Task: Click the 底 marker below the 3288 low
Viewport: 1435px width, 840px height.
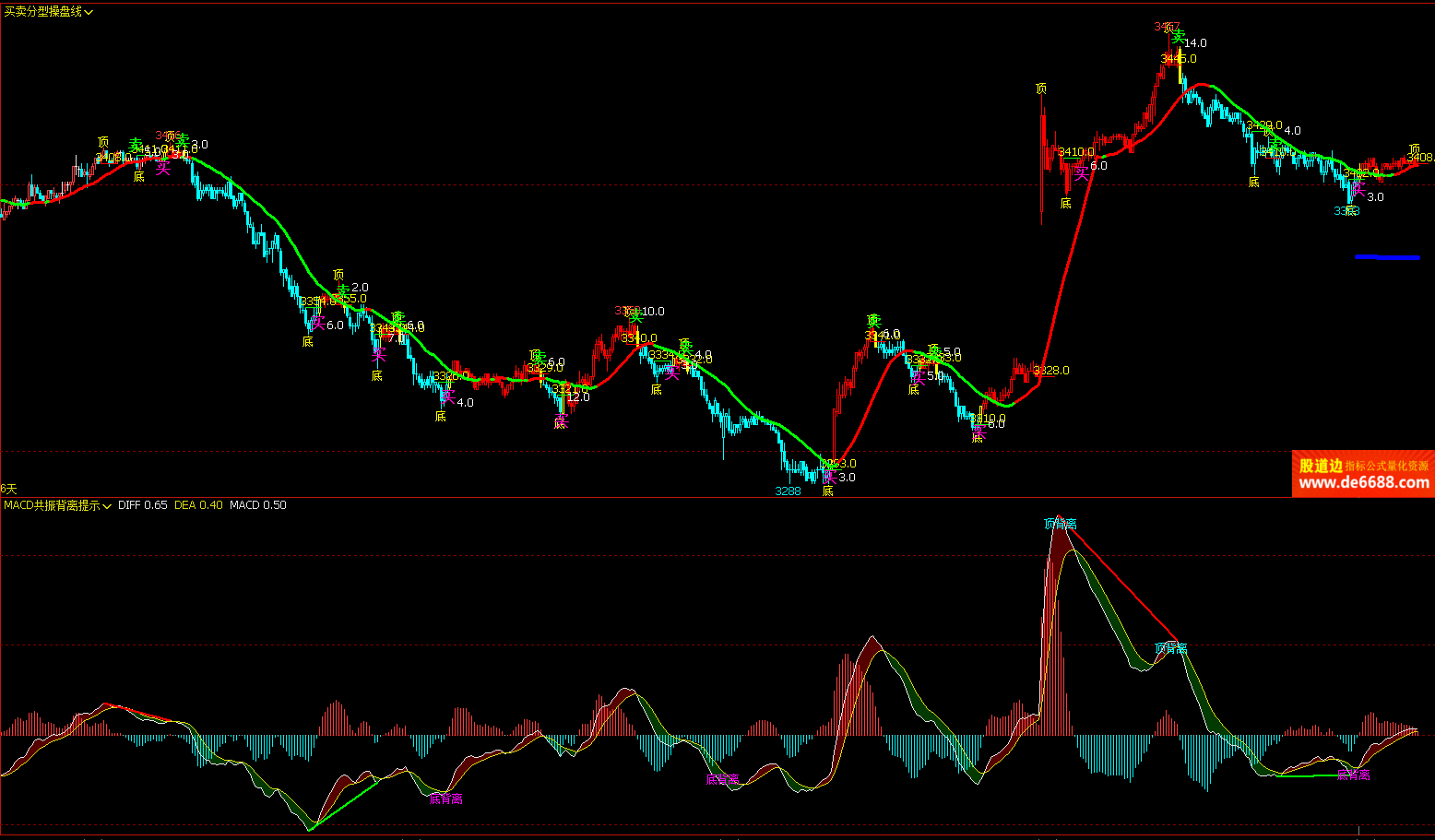Action: tap(828, 491)
